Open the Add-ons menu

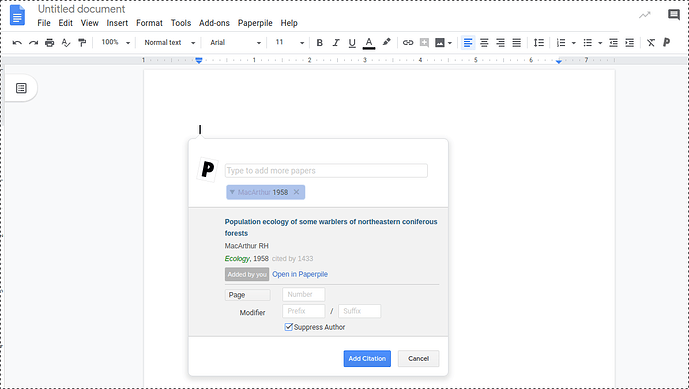coord(214,23)
